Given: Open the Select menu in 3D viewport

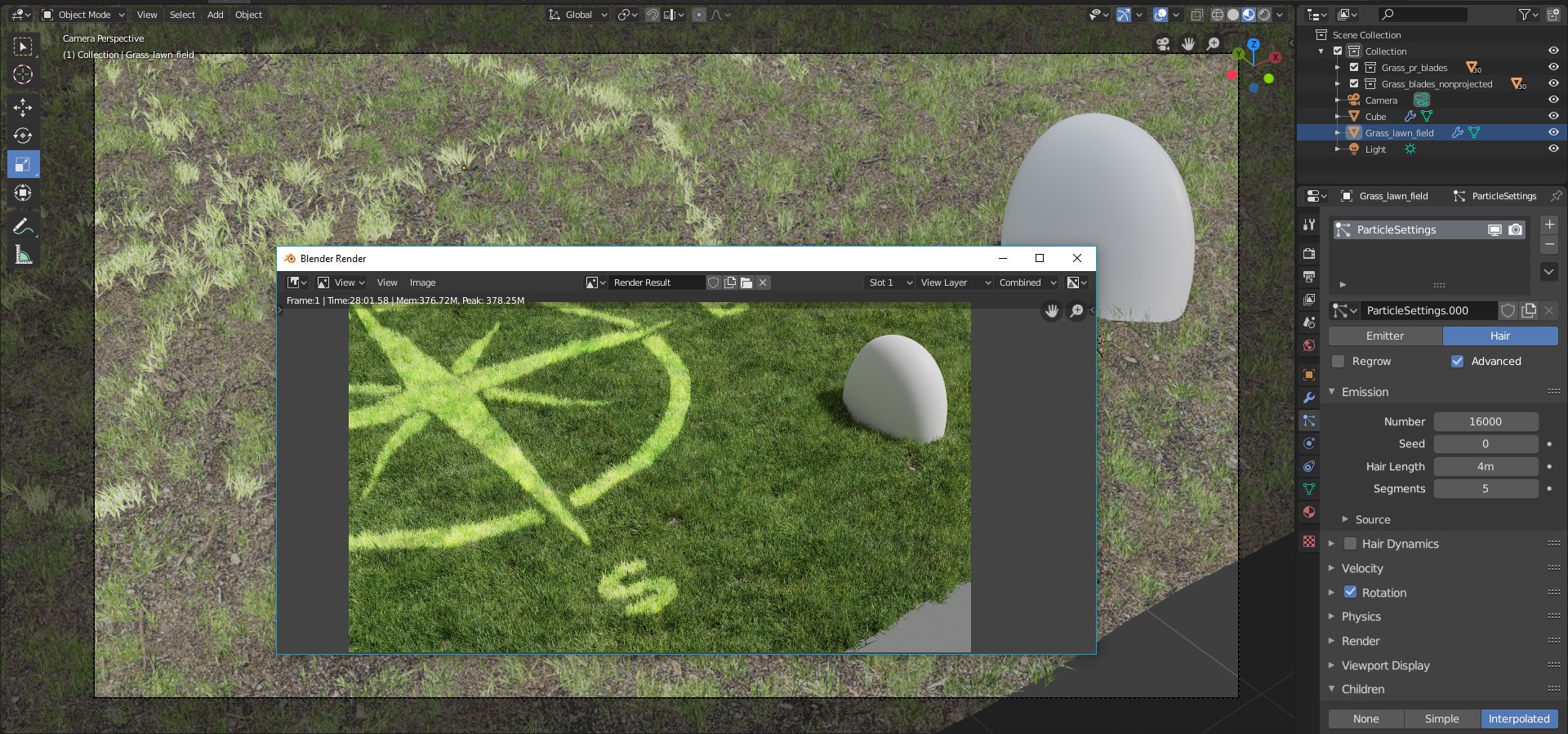Looking at the screenshot, I should 182,15.
